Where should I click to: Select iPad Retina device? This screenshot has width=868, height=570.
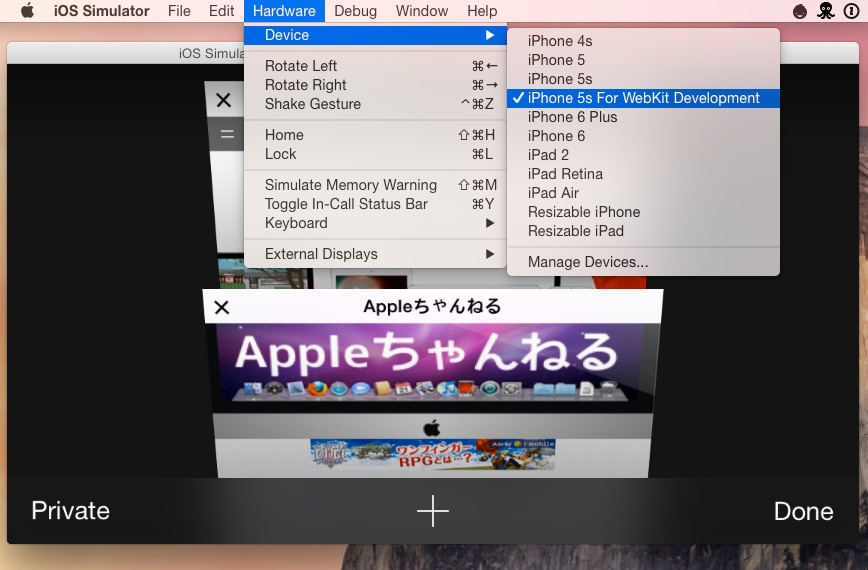point(643,174)
